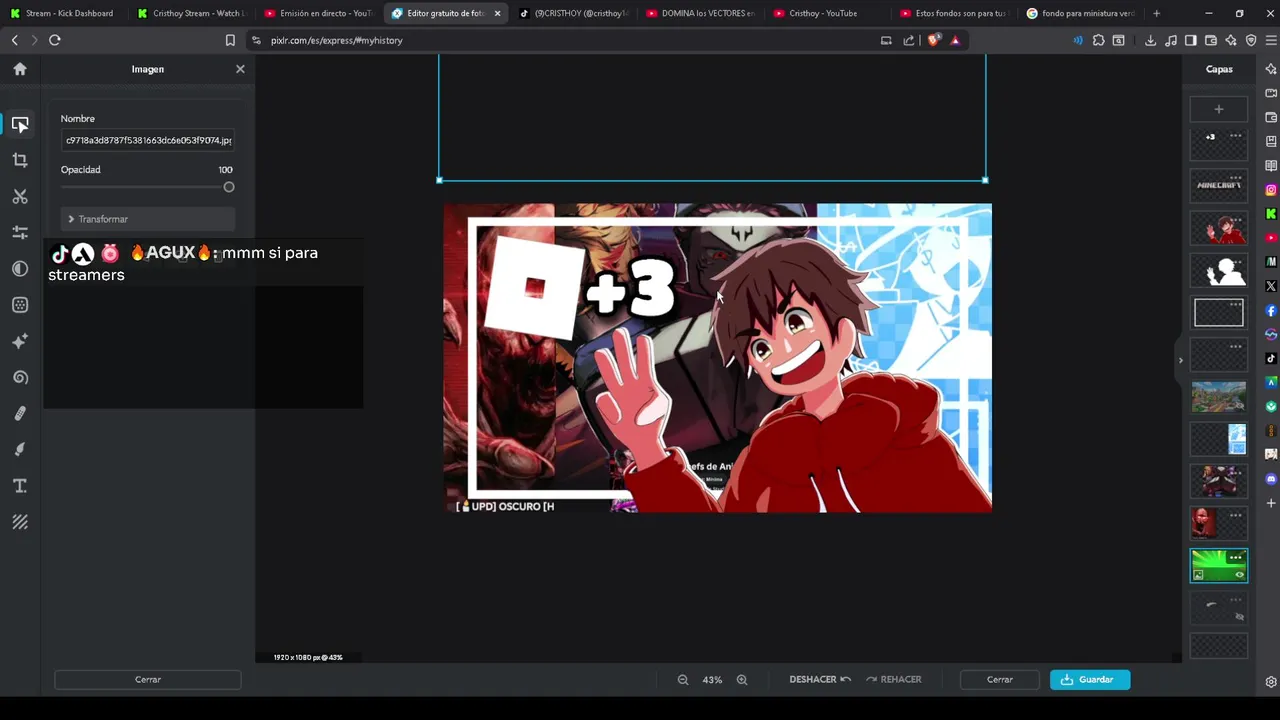Open the Add element striped icon
Image resolution: width=1280 pixels, height=720 pixels.
coord(20,522)
